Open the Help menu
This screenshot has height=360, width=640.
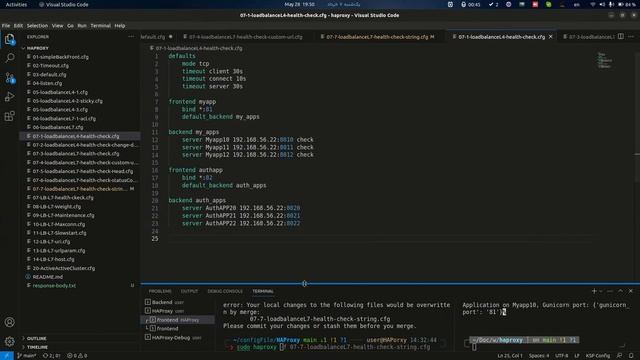pyautogui.click(x=120, y=25)
